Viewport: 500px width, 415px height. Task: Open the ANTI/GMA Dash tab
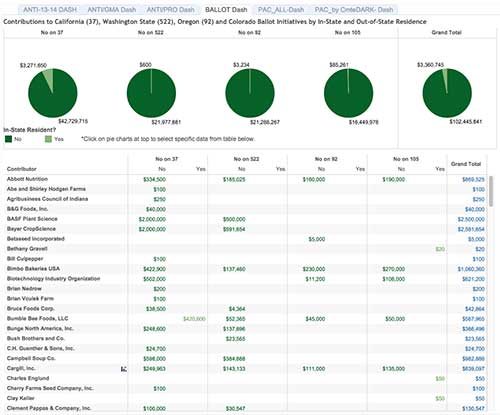coord(112,10)
